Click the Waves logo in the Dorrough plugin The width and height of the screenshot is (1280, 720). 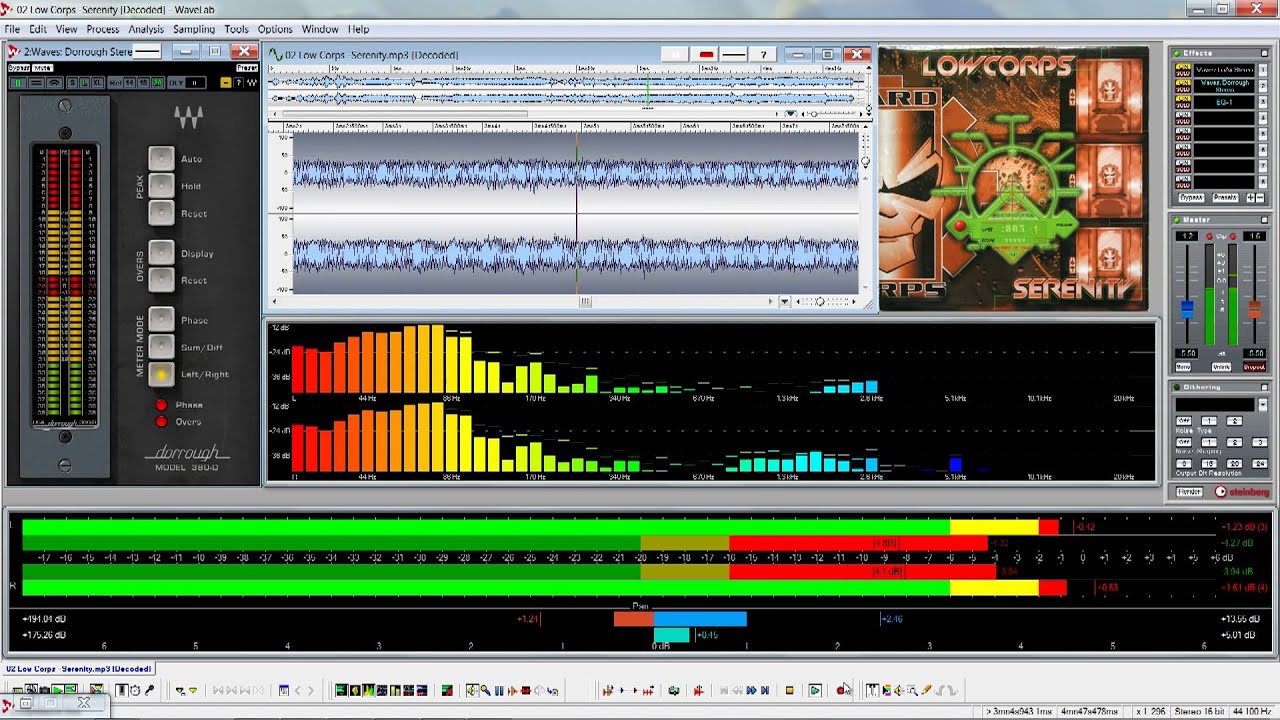189,118
